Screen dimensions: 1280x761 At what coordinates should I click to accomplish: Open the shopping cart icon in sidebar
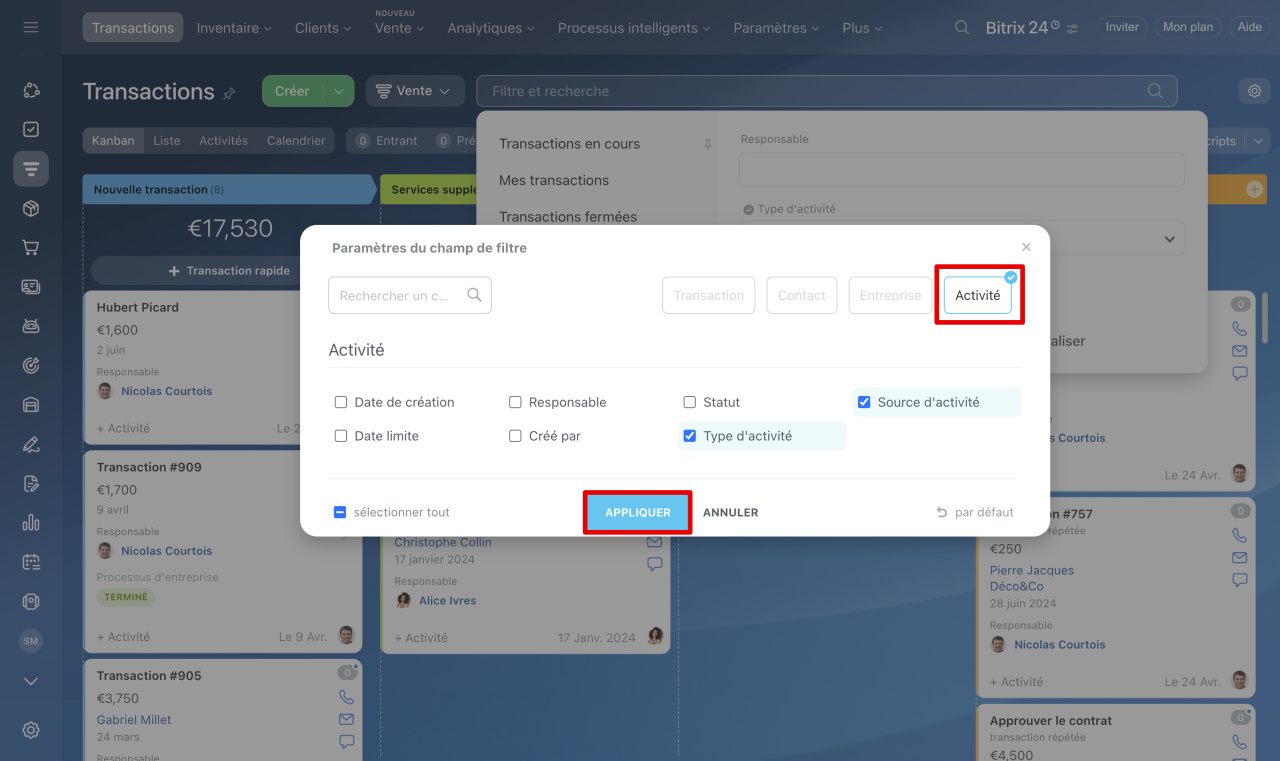point(31,247)
